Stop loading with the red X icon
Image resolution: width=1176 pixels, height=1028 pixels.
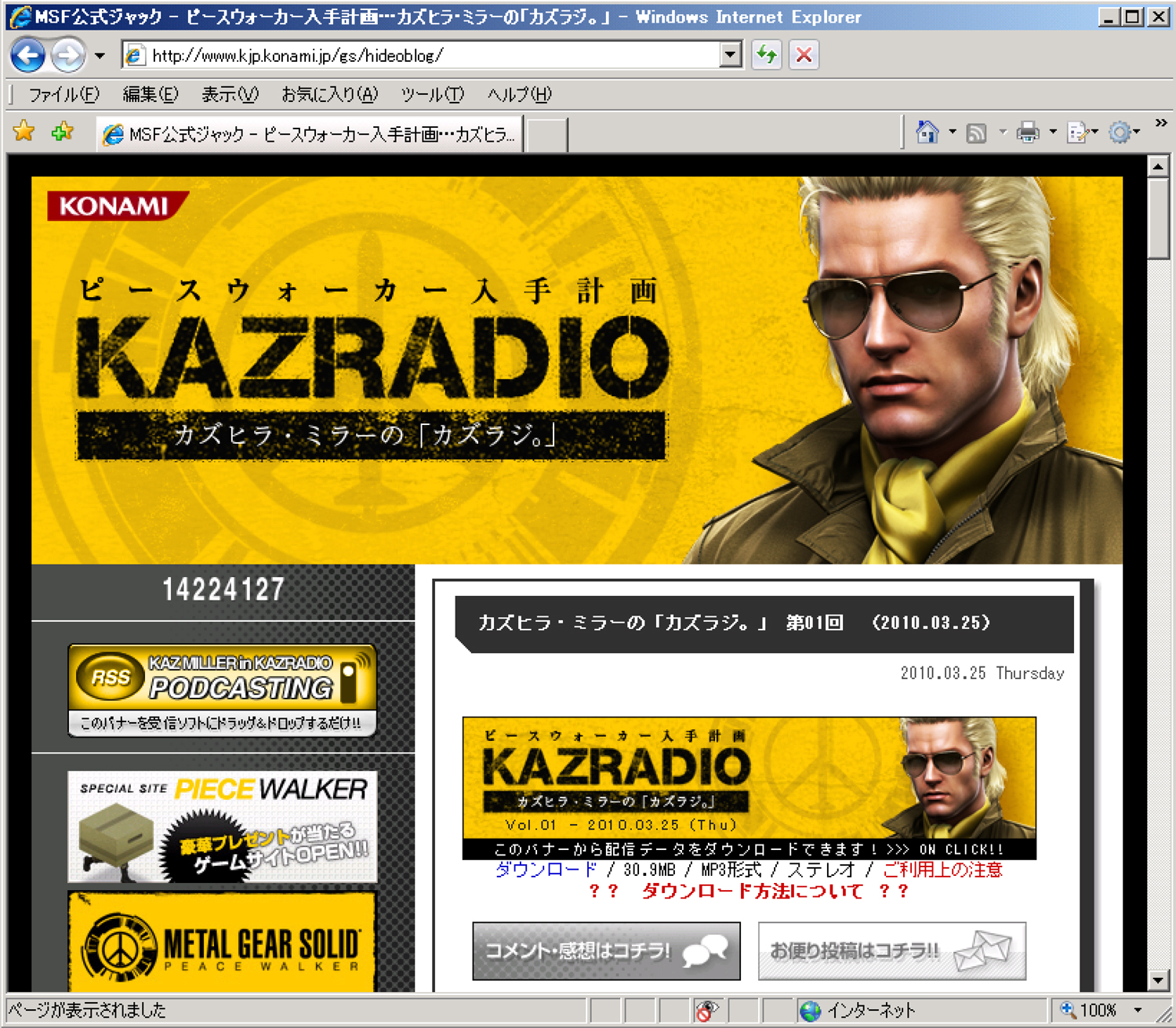[804, 55]
